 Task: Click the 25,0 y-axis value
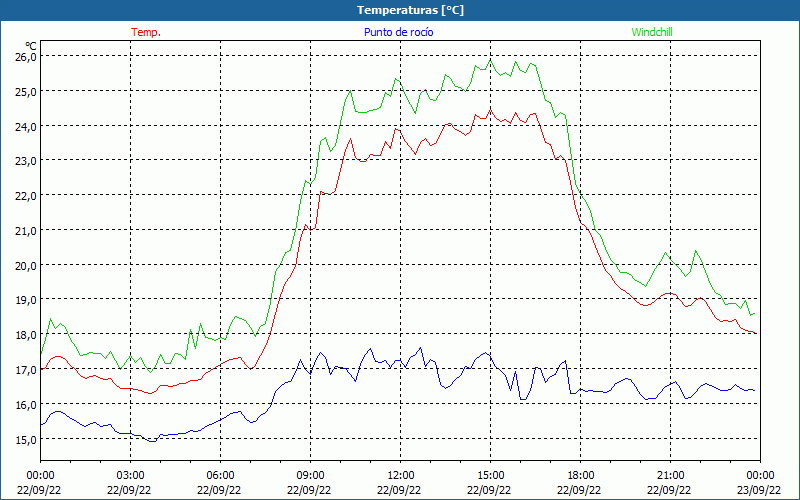pos(26,92)
